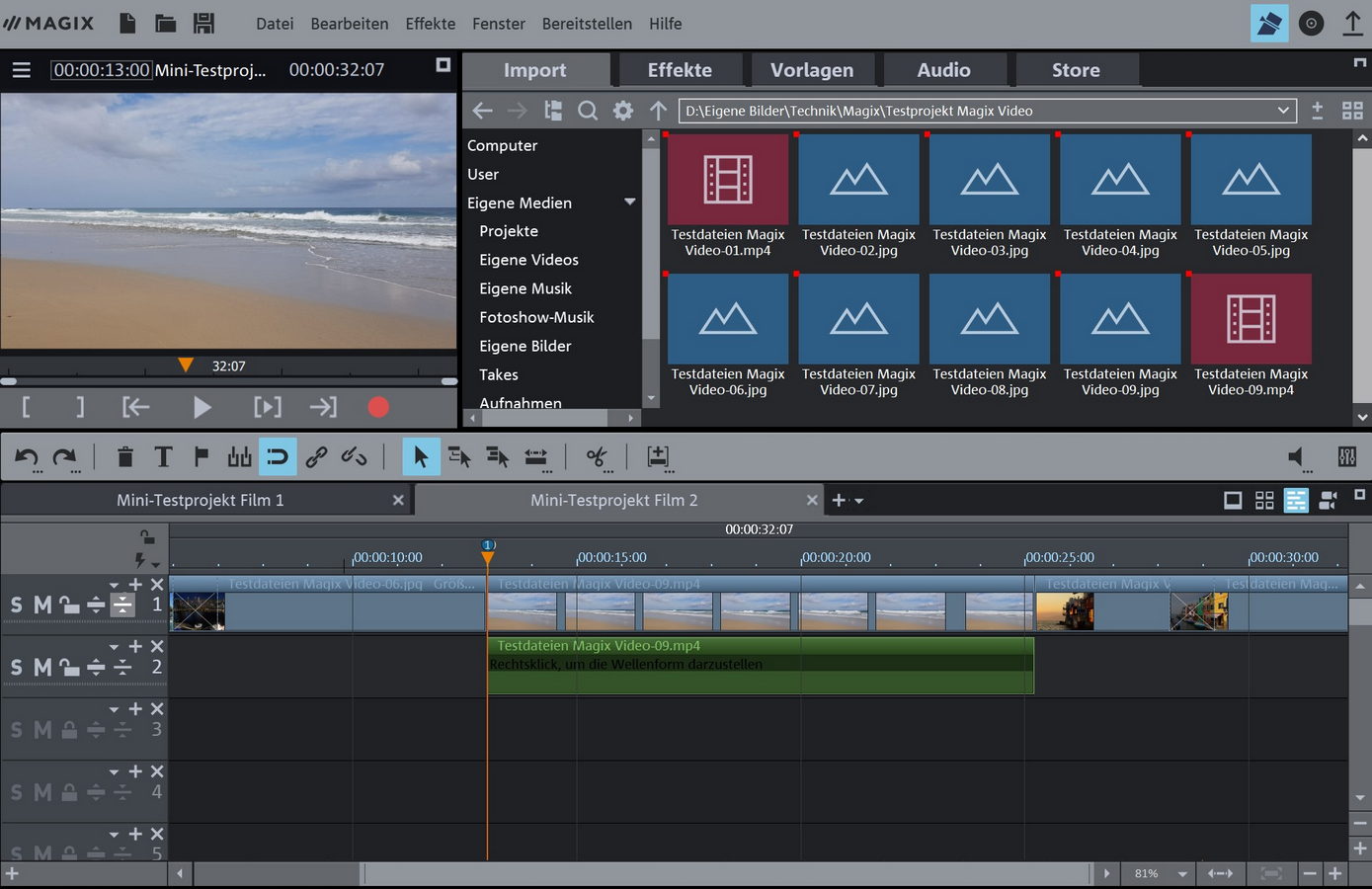The height and width of the screenshot is (889, 1372).
Task: Go up one folder level arrow
Action: [658, 111]
